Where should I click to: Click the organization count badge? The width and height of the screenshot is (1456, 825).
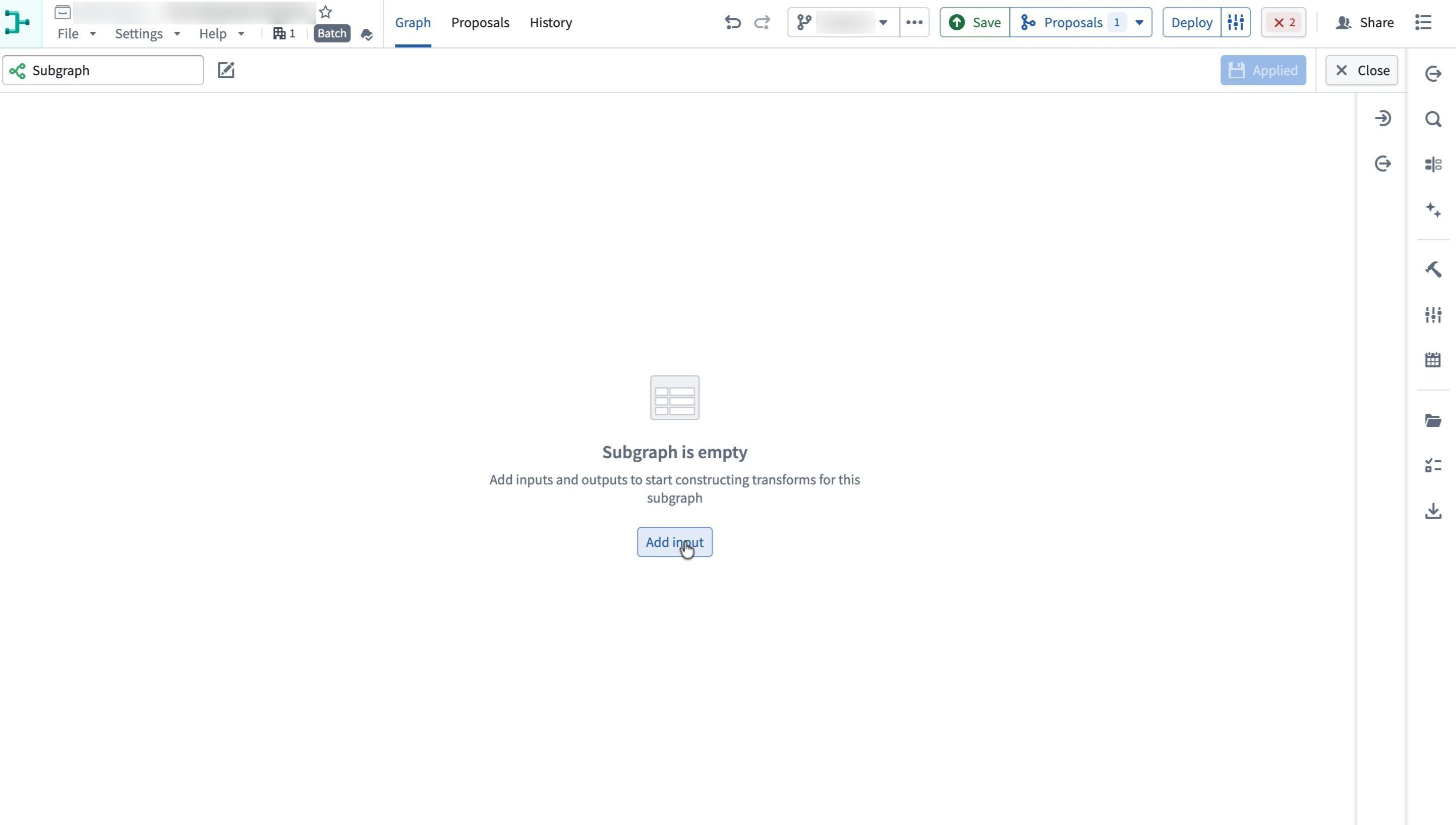coord(284,33)
